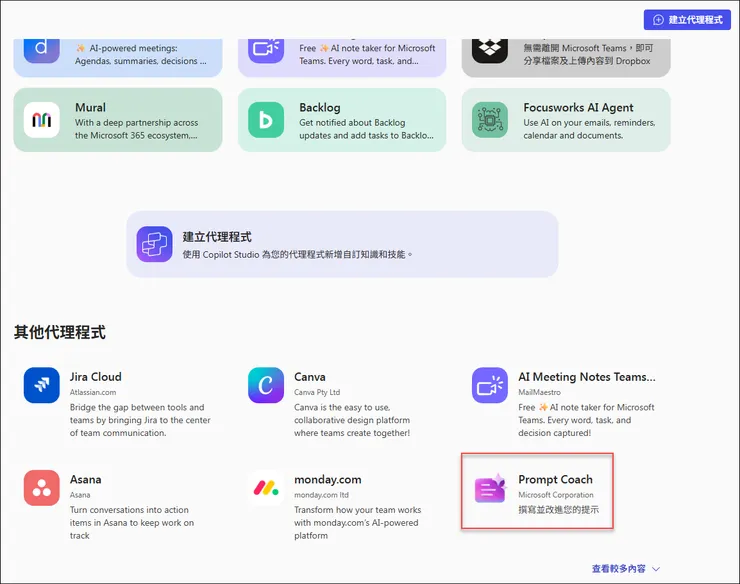This screenshot has height=584, width=740.
Task: Open the Mural card
Action: click(118, 120)
